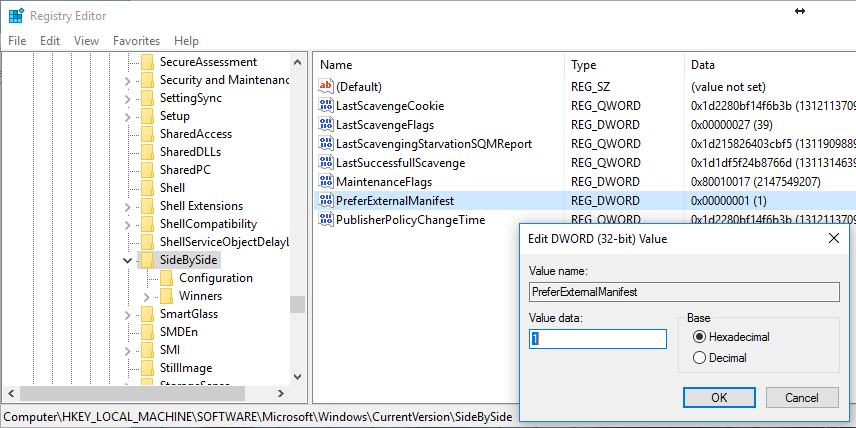Click the Configuration subfolder icon
856x428 pixels.
pyautogui.click(x=167, y=278)
